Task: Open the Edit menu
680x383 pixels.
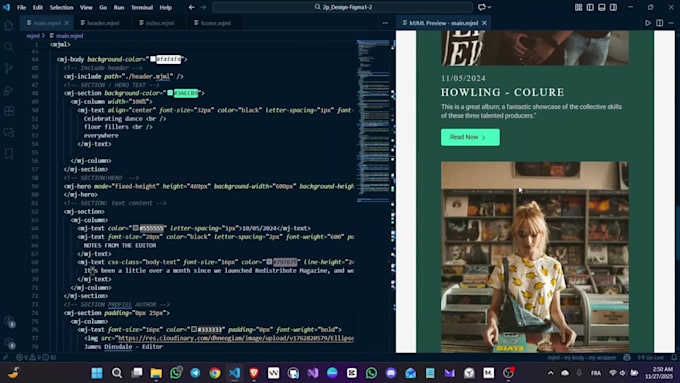Action: coord(38,7)
